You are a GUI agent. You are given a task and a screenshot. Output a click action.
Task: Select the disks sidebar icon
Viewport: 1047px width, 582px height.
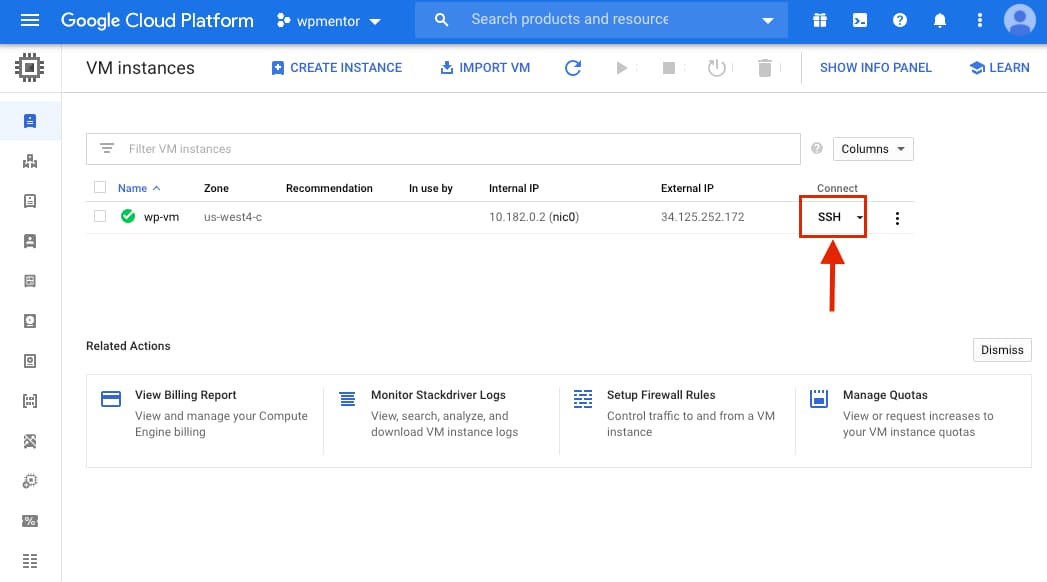click(30, 321)
